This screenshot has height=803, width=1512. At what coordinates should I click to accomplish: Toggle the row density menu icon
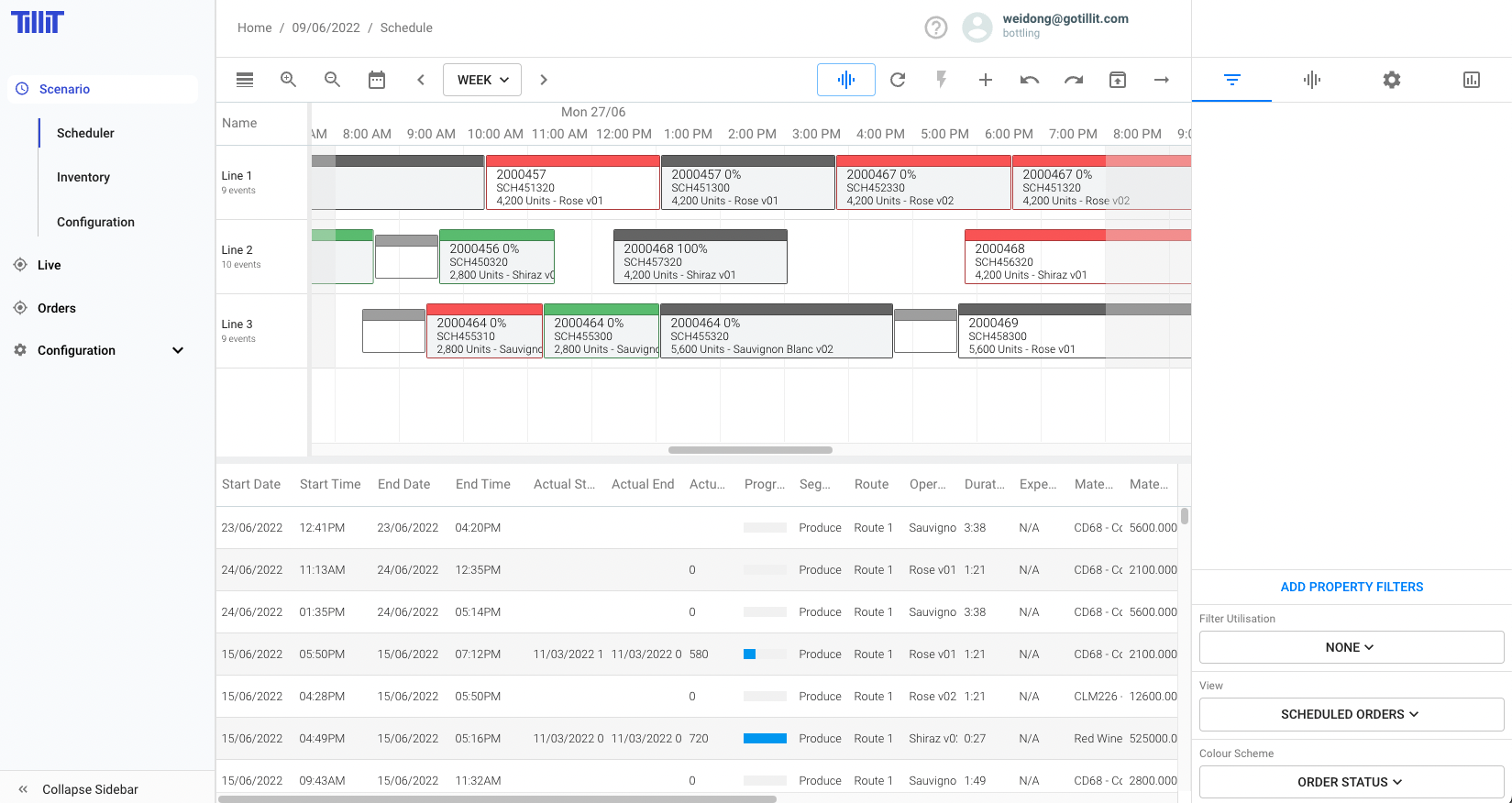[x=245, y=80]
